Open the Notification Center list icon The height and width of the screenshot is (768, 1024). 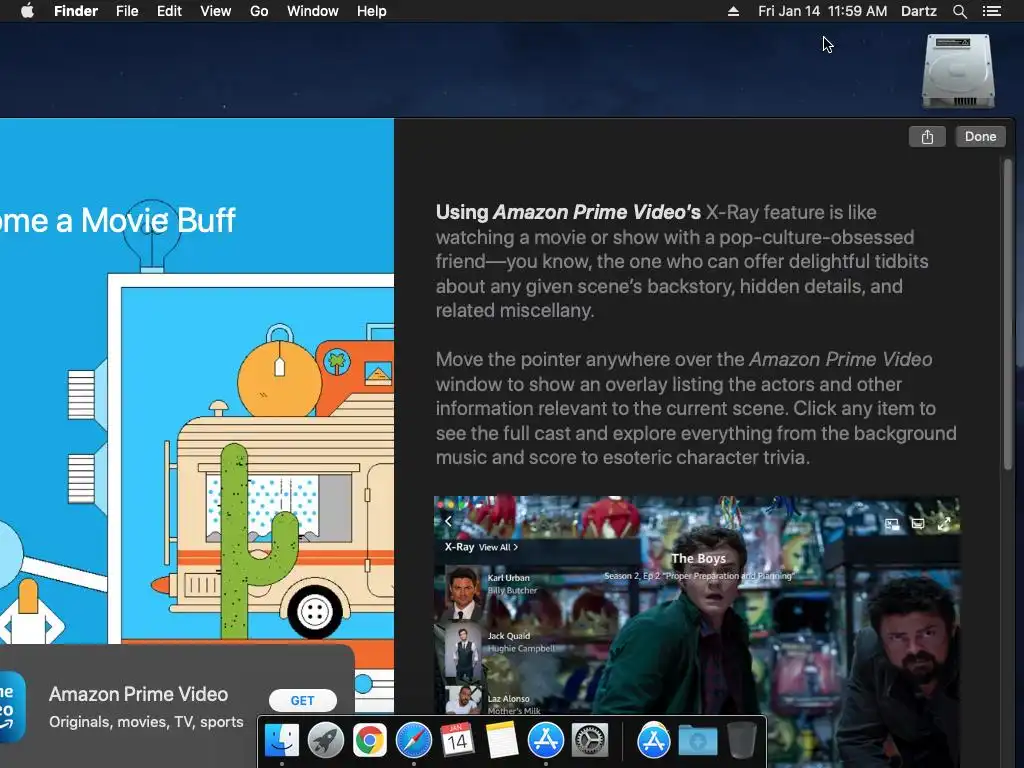(x=992, y=11)
